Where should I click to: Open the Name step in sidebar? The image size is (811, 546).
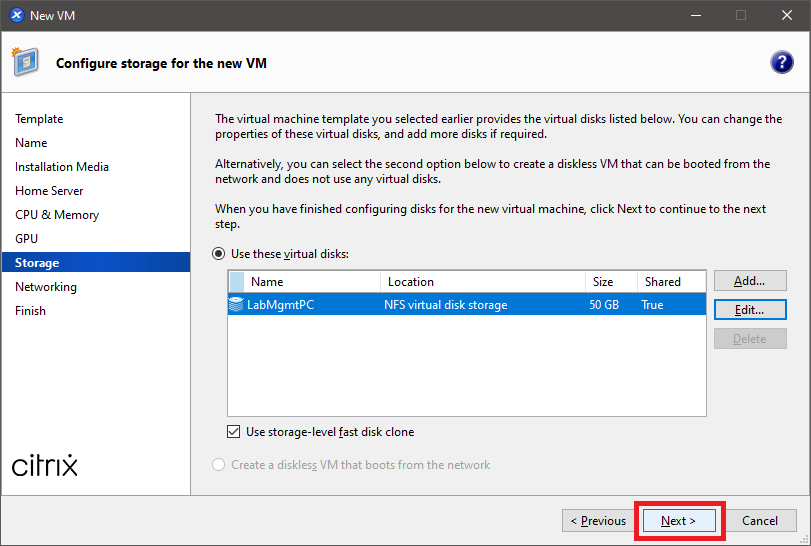[31, 143]
